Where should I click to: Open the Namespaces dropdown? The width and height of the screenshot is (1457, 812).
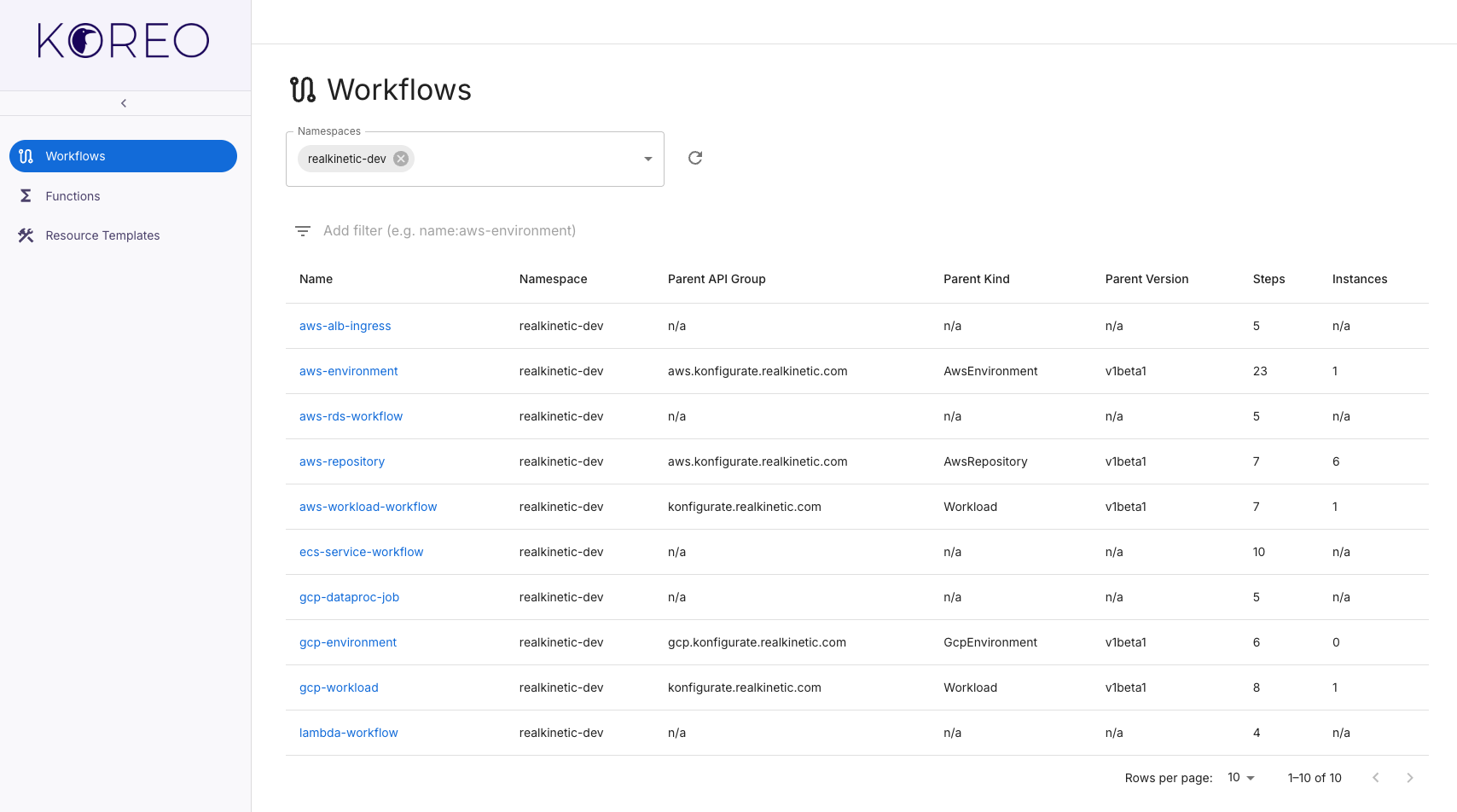tap(647, 159)
